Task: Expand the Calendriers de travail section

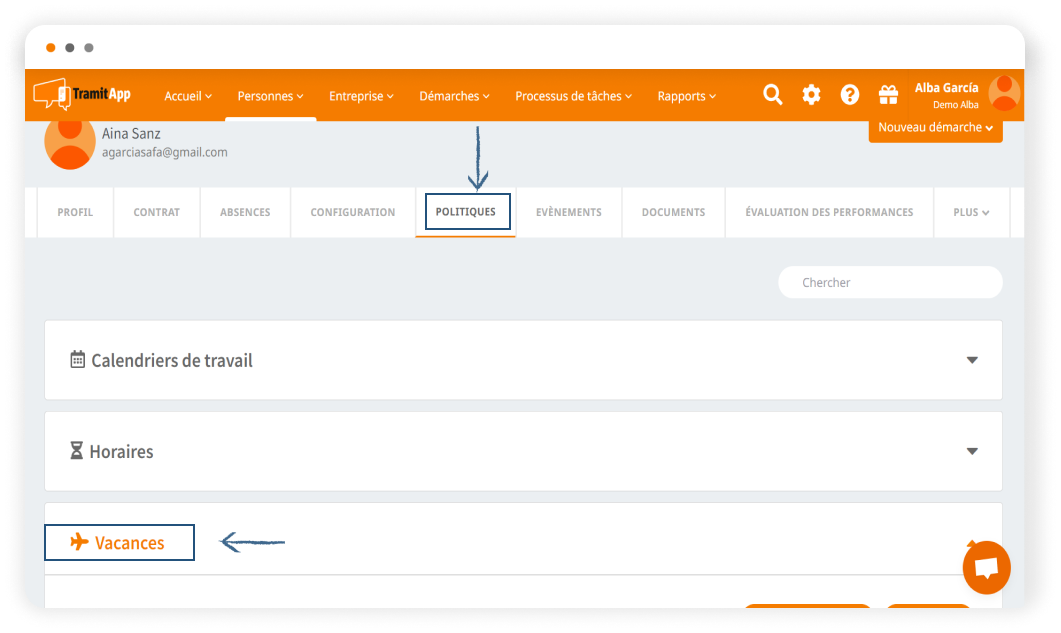Action: 971,360
